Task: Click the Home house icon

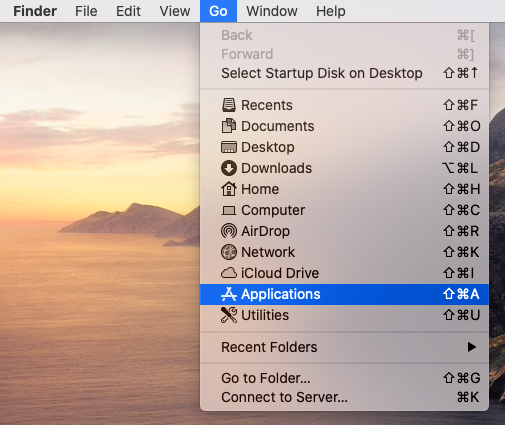Action: point(229,189)
